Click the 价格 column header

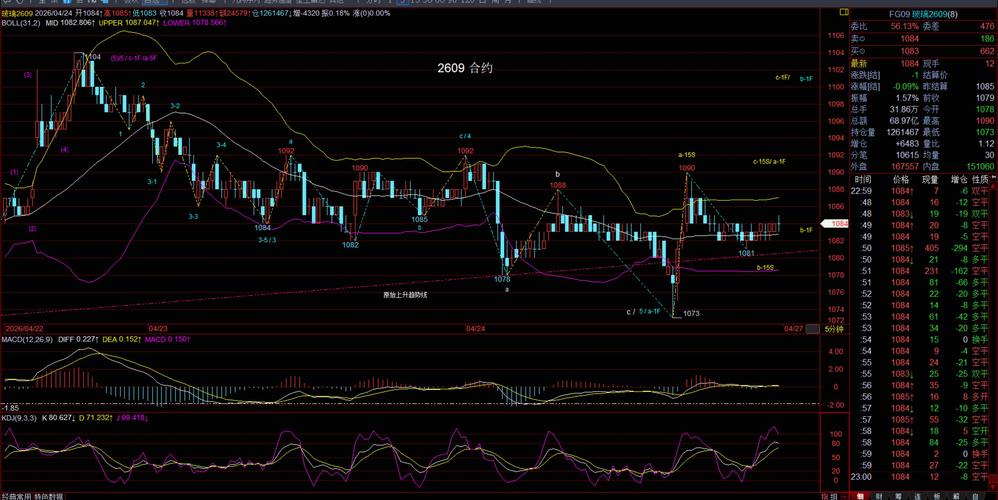pos(901,179)
